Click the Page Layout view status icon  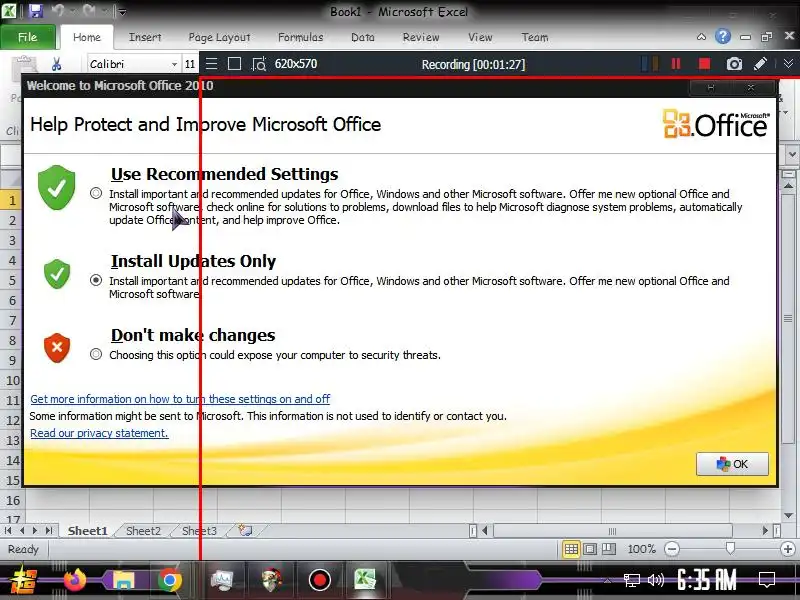click(590, 549)
